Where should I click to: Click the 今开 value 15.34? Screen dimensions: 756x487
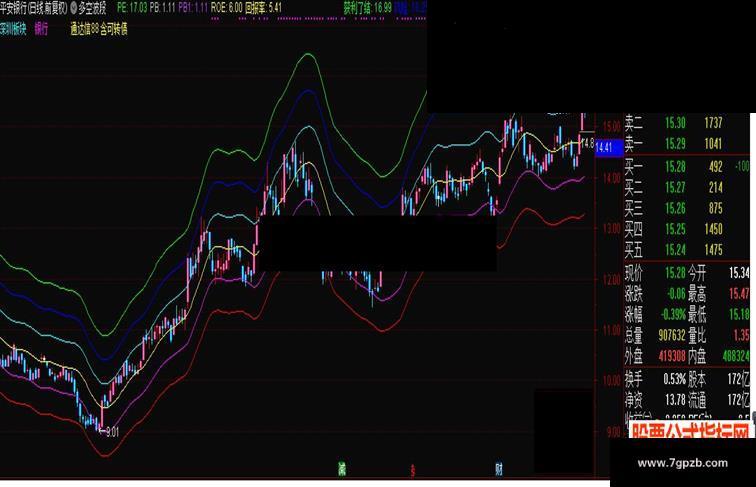[x=739, y=273]
